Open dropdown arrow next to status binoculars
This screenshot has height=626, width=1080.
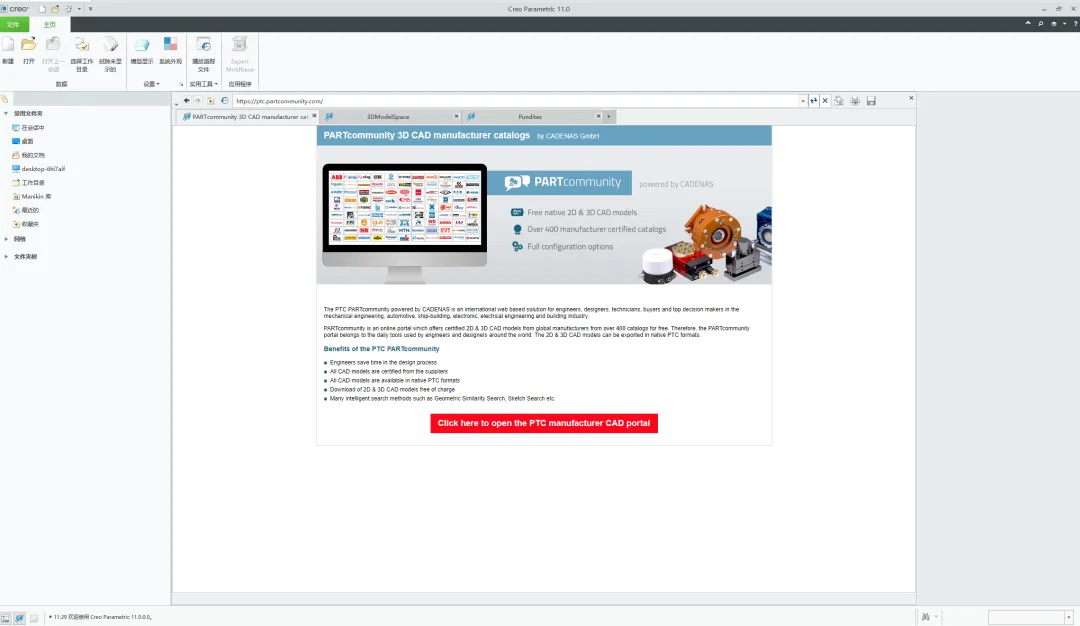[x=935, y=617]
